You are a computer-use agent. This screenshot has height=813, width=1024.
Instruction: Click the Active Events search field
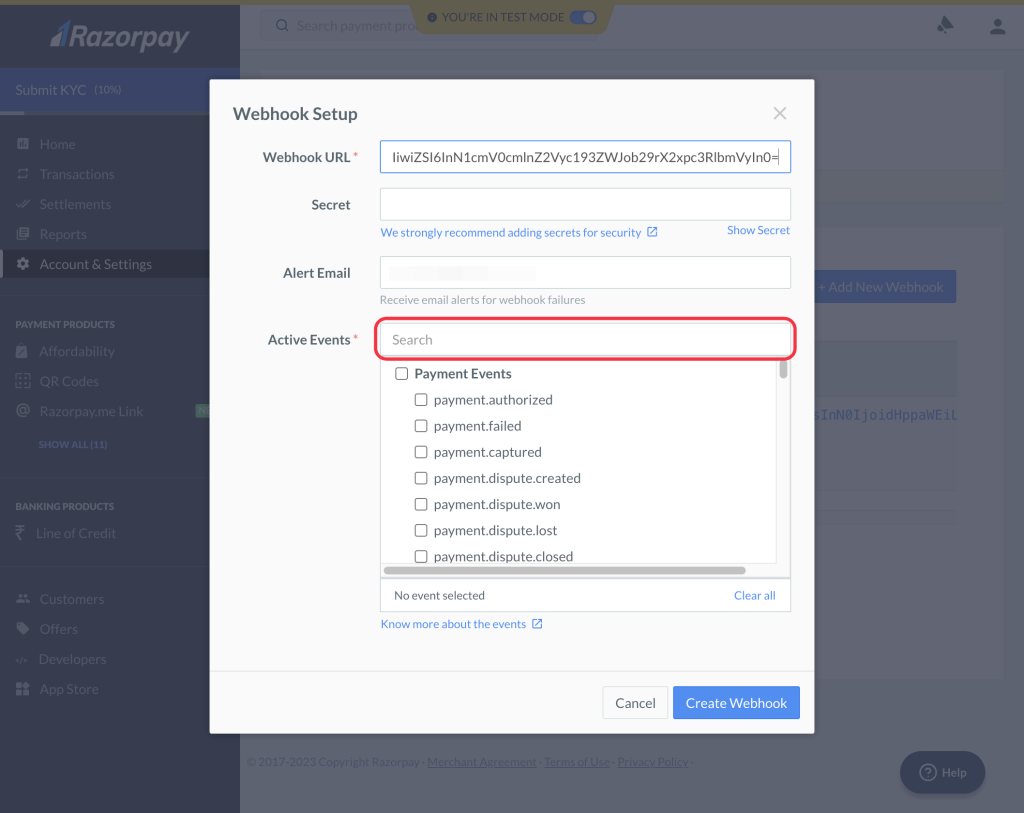tap(585, 340)
